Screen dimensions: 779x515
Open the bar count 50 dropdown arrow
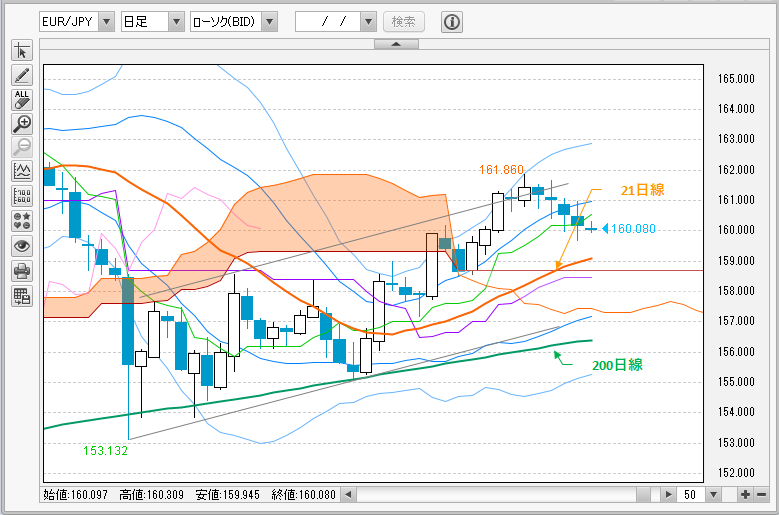714,495
